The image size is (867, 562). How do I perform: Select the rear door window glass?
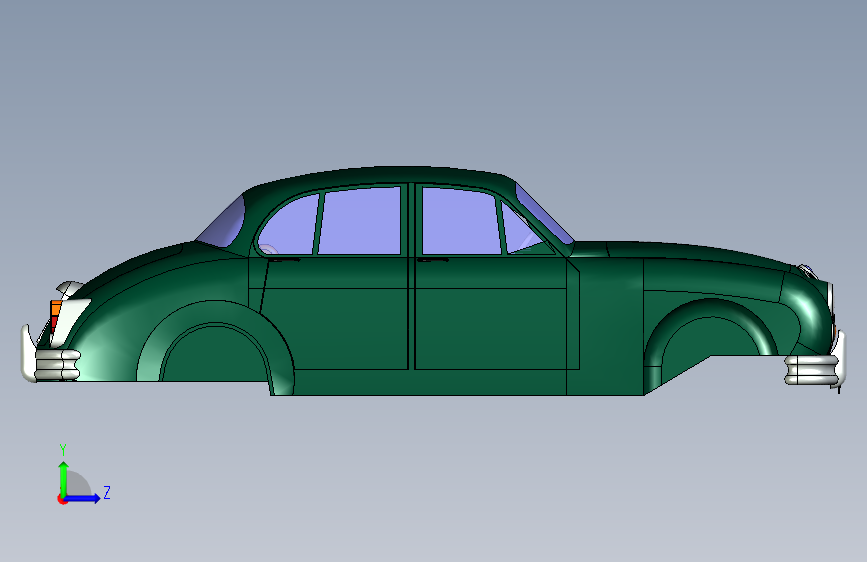pyautogui.click(x=359, y=221)
